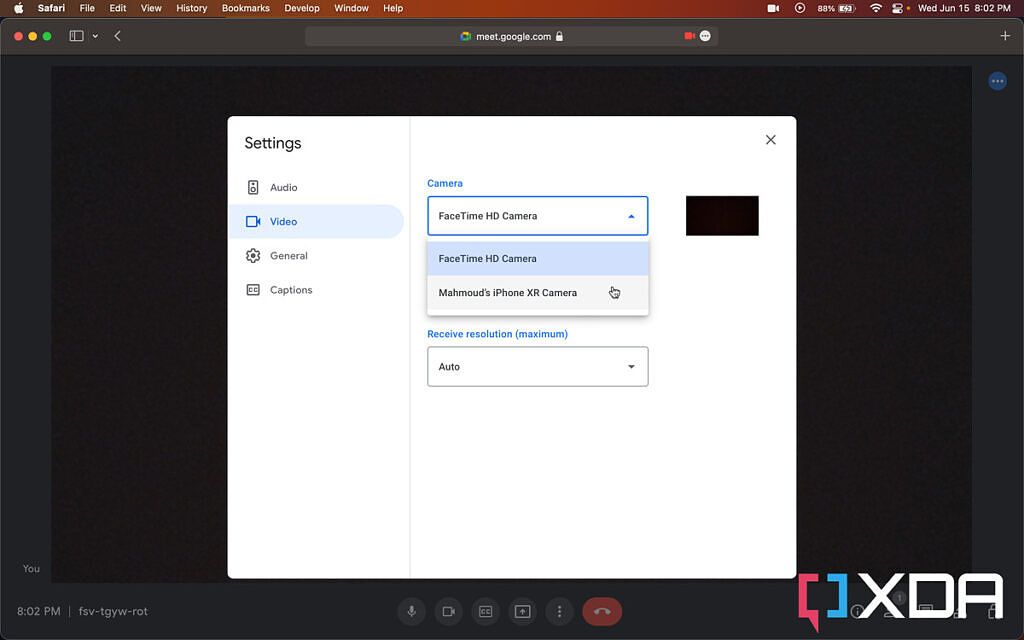This screenshot has height=640, width=1024.
Task: Expand the Receive resolution Auto dropdown
Action: tap(537, 367)
